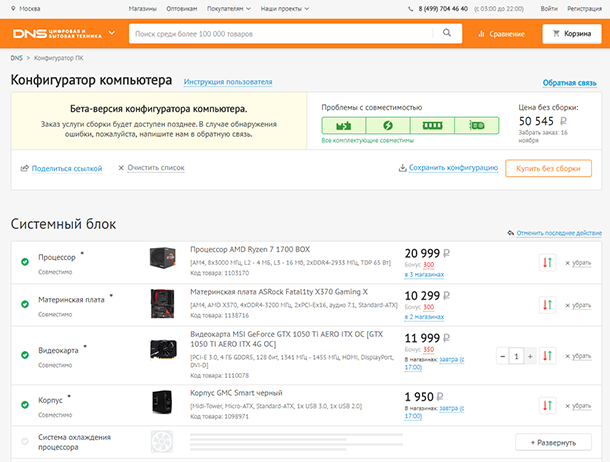Click Москва city selector

[30, 9]
